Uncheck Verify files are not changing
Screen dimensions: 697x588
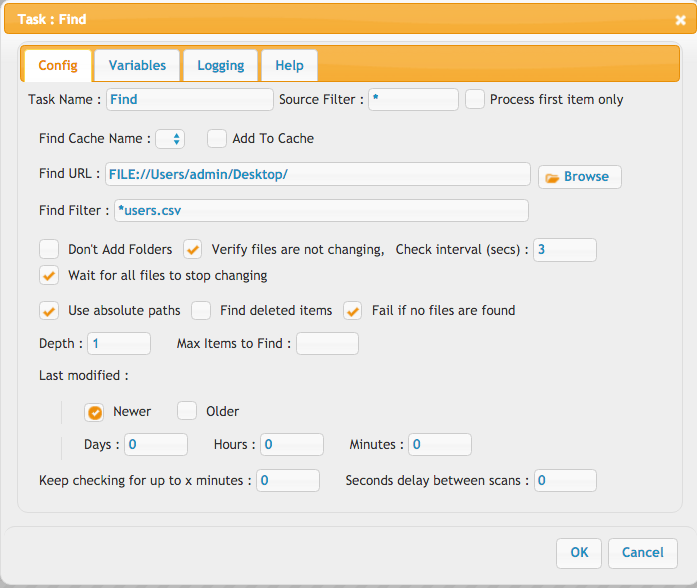[192, 249]
